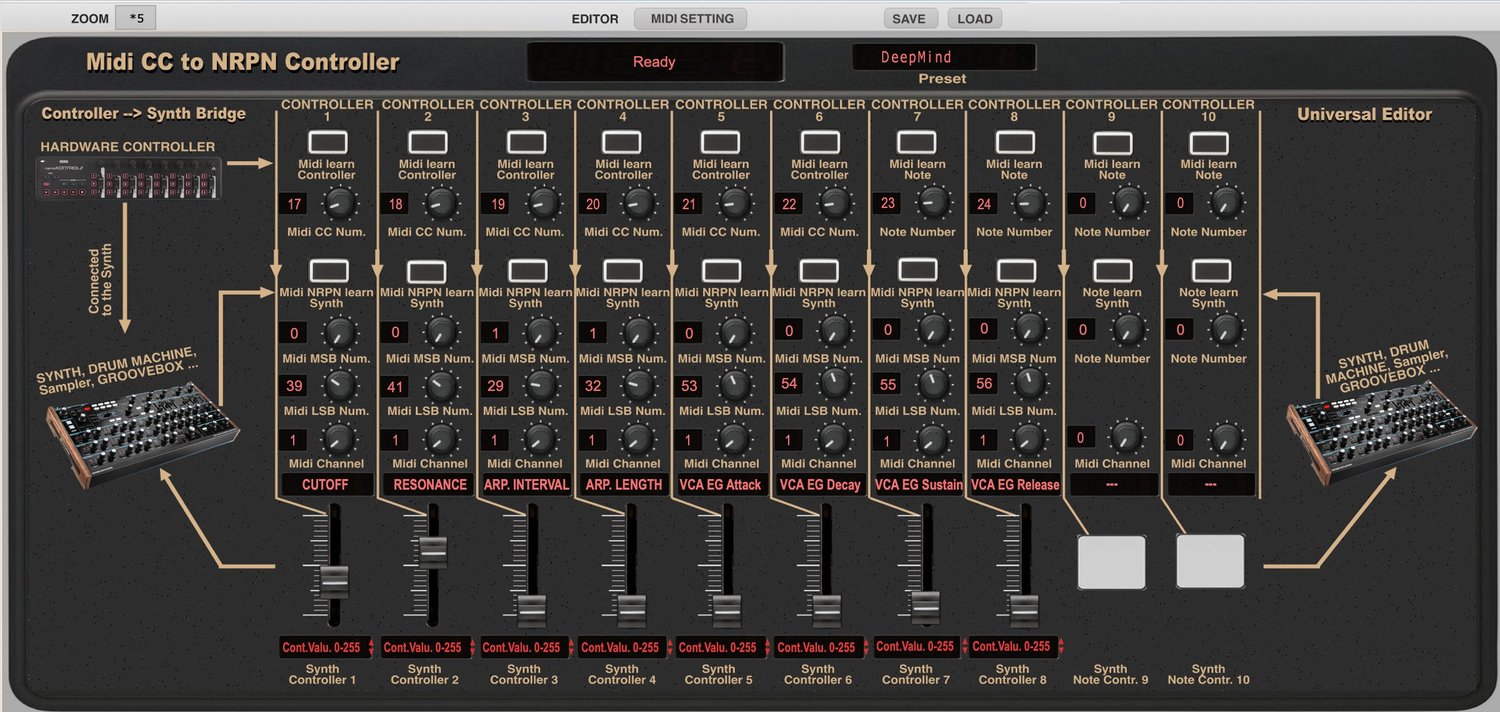Click Controller 3 Midi LSB Num. knob
This screenshot has width=1500, height=712.
click(x=540, y=384)
